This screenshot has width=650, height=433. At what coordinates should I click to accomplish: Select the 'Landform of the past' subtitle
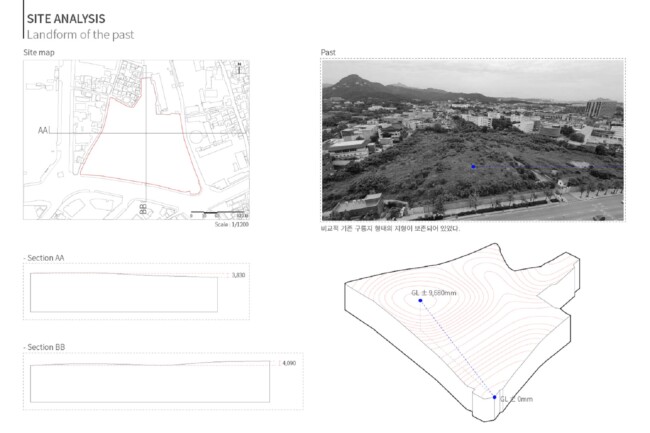coord(79,35)
